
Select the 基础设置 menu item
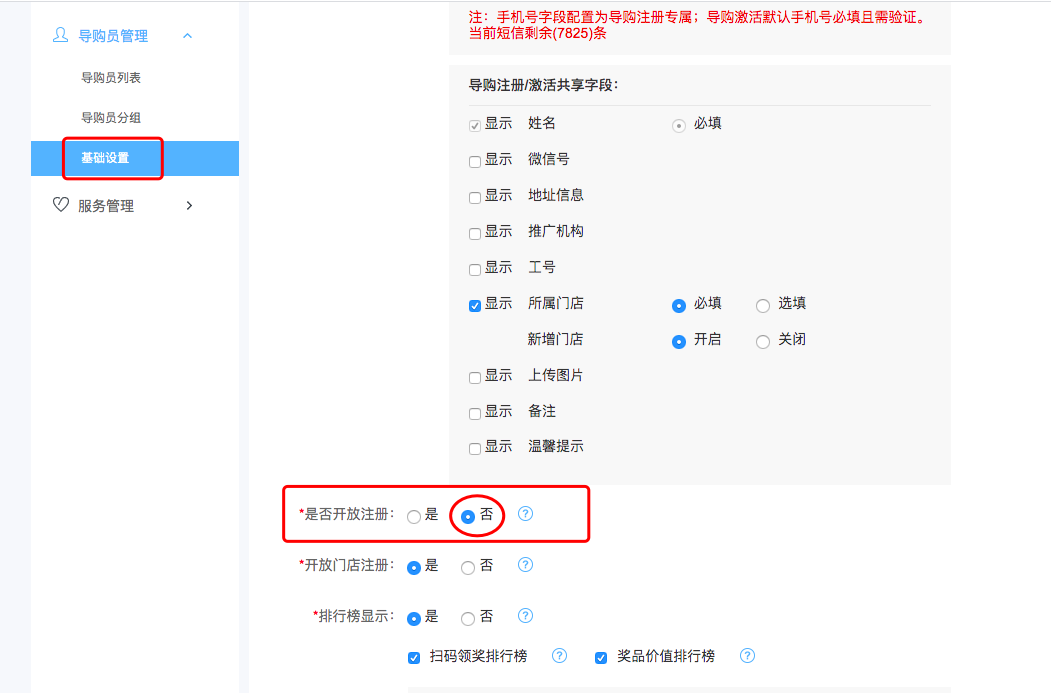[105, 158]
